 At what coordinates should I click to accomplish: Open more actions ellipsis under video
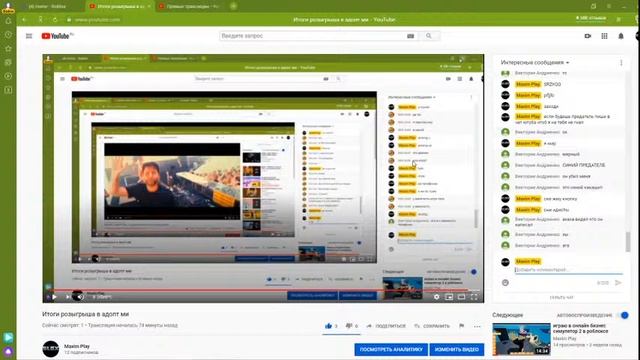pos(477,326)
